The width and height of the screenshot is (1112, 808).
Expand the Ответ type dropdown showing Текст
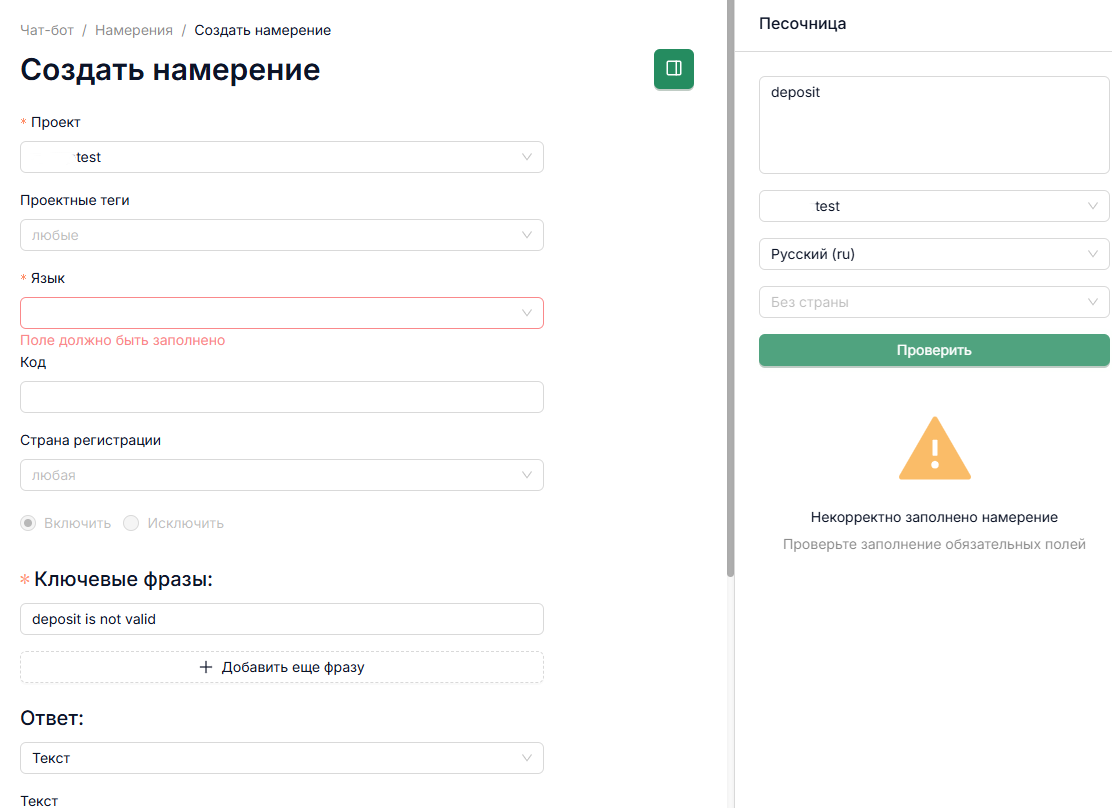[282, 758]
